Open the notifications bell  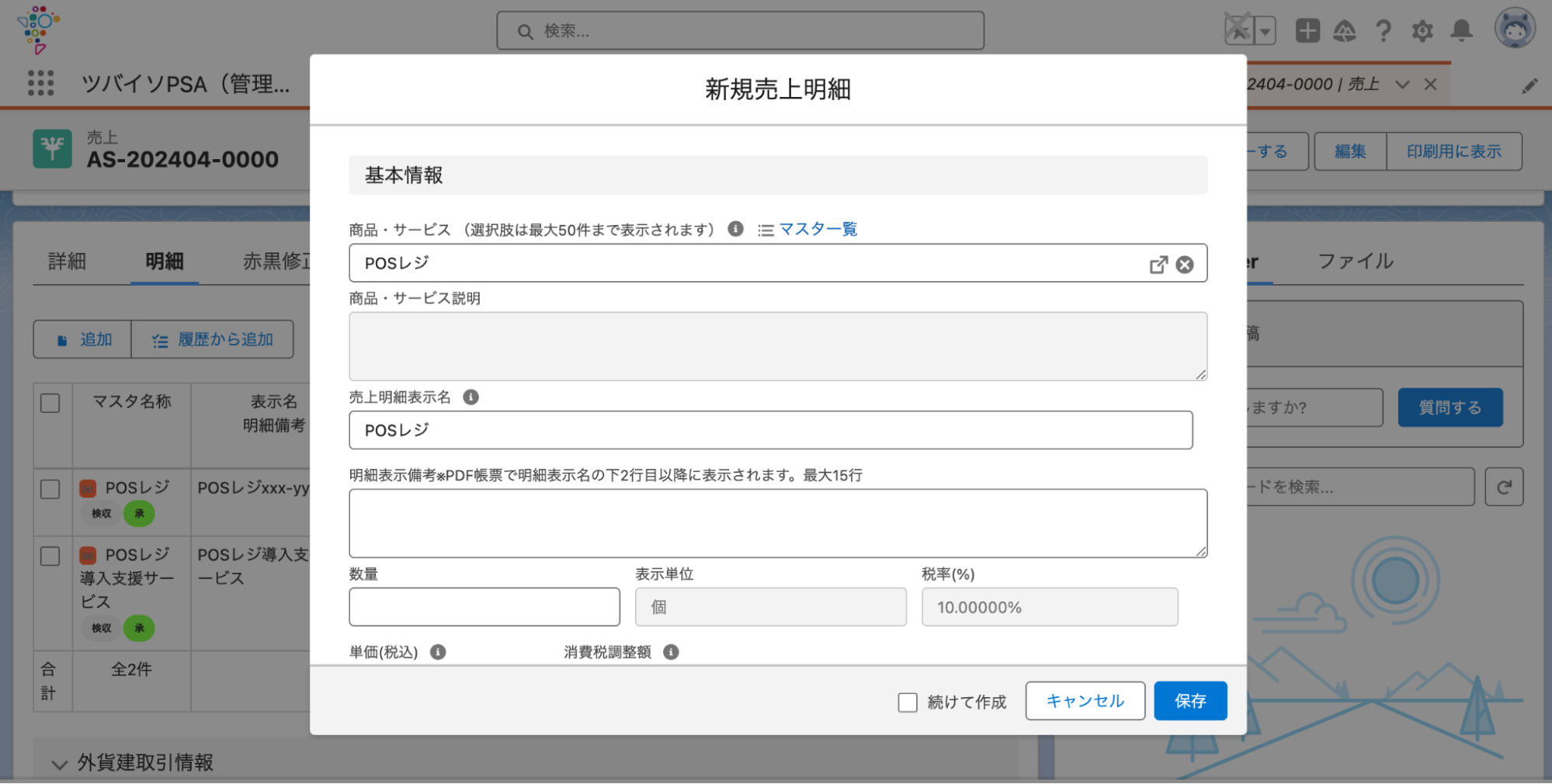tap(1462, 30)
